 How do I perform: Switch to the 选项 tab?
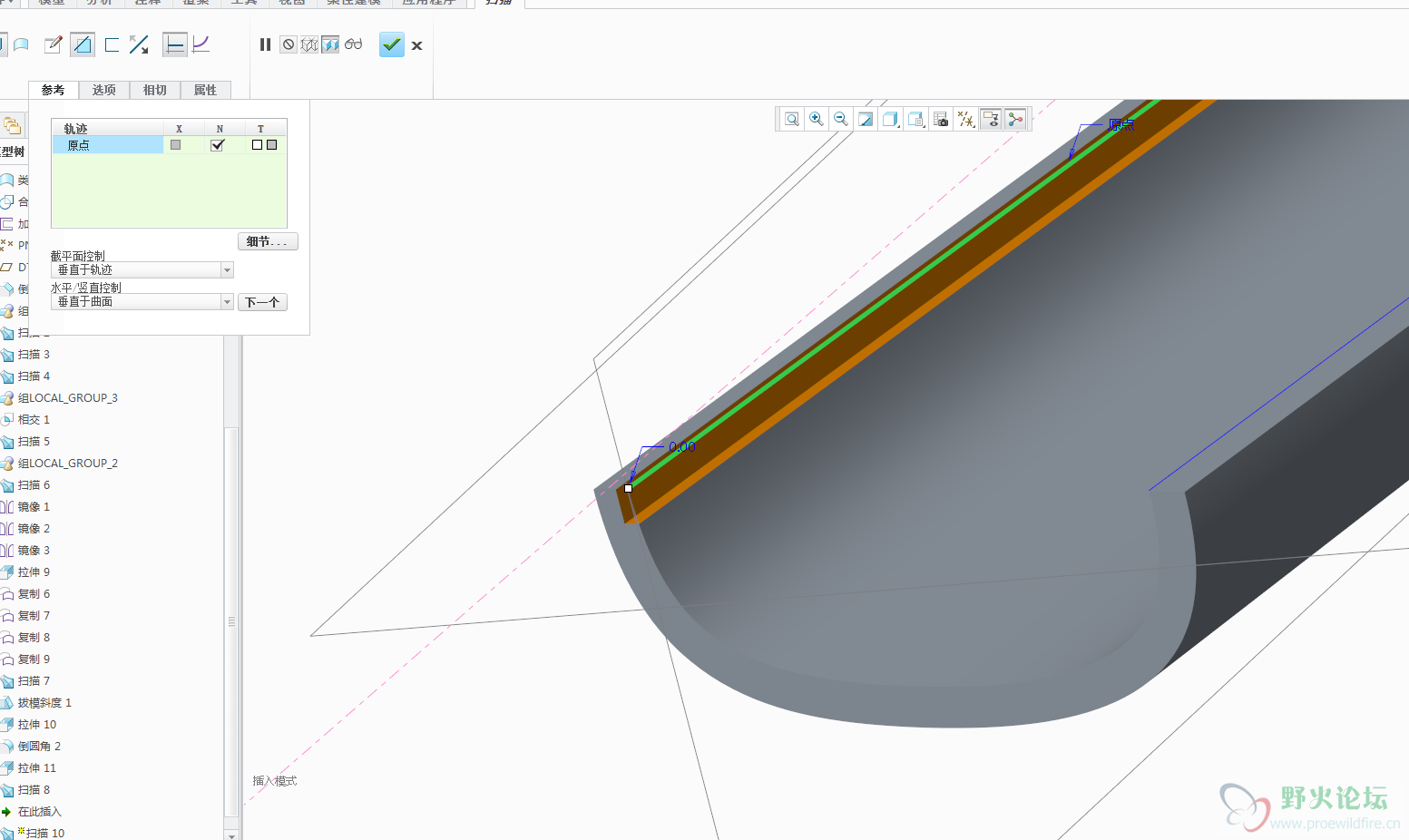click(104, 90)
